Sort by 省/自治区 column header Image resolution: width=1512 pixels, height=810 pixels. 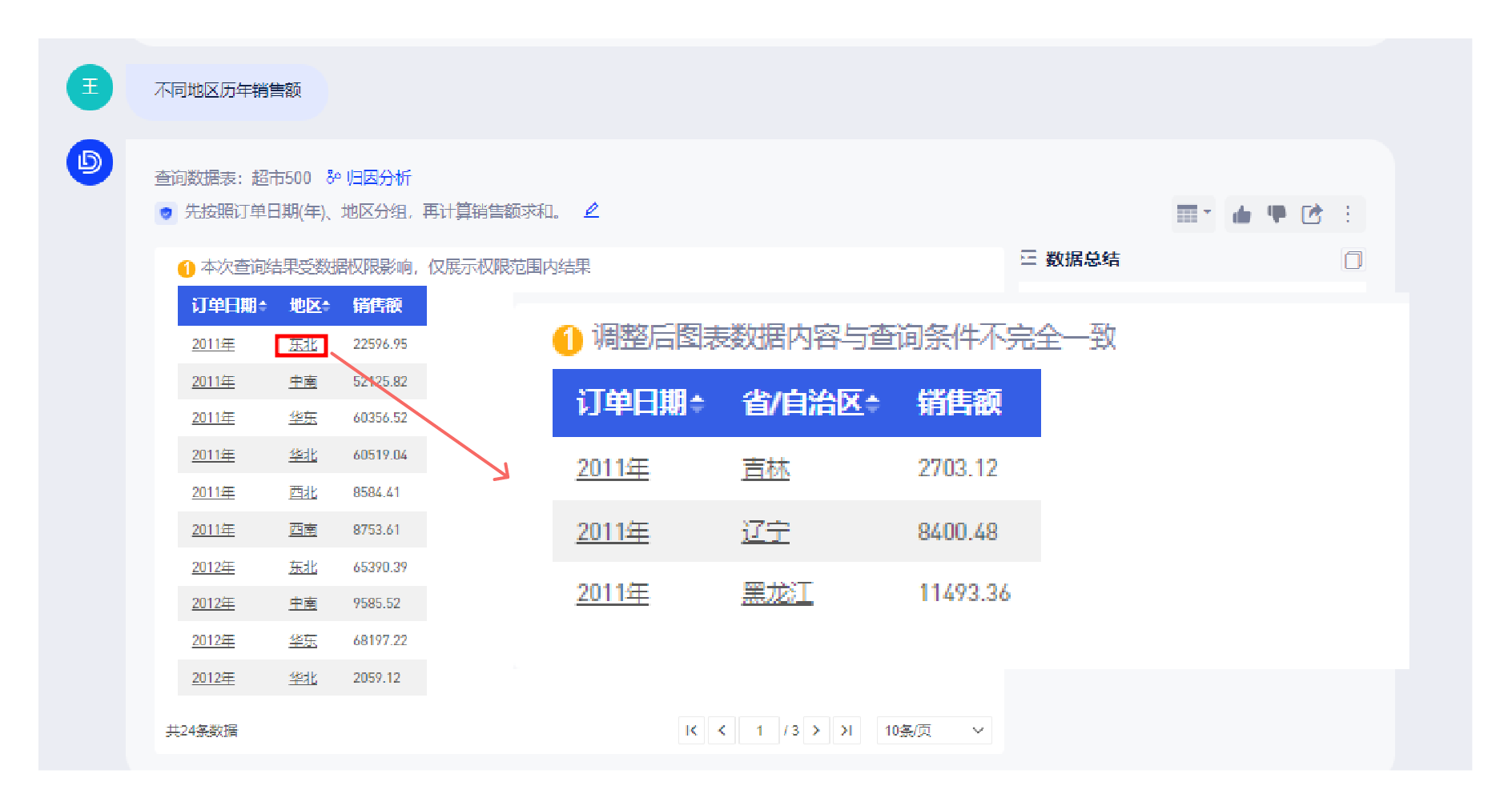point(810,403)
